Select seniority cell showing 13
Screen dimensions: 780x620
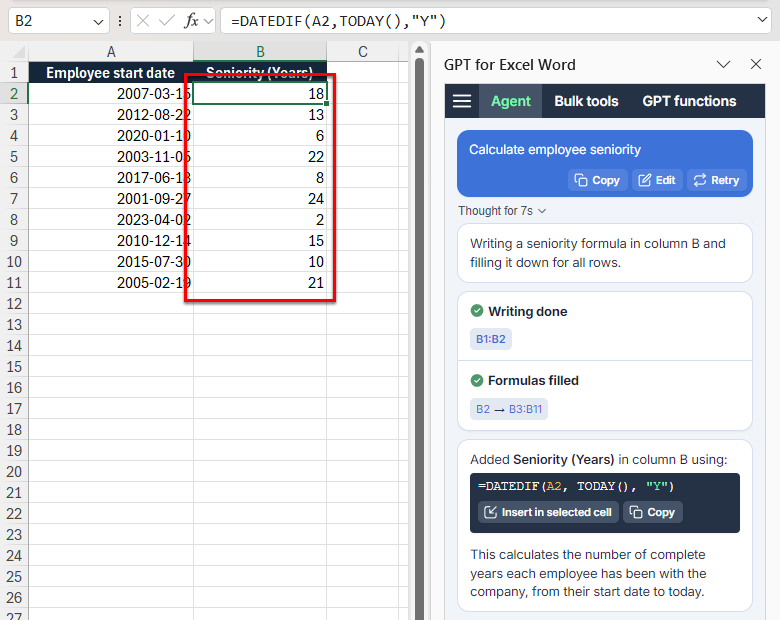tap(260, 114)
